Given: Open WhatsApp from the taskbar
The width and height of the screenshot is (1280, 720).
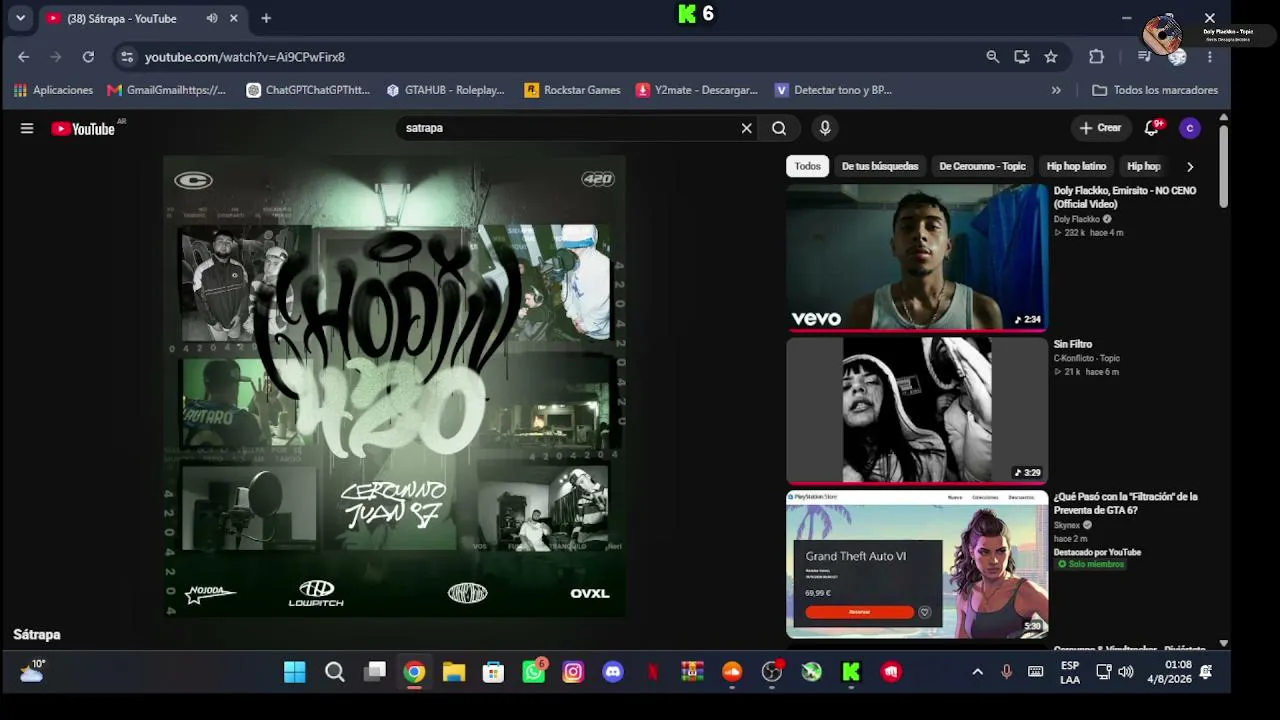Looking at the screenshot, I should pos(534,672).
